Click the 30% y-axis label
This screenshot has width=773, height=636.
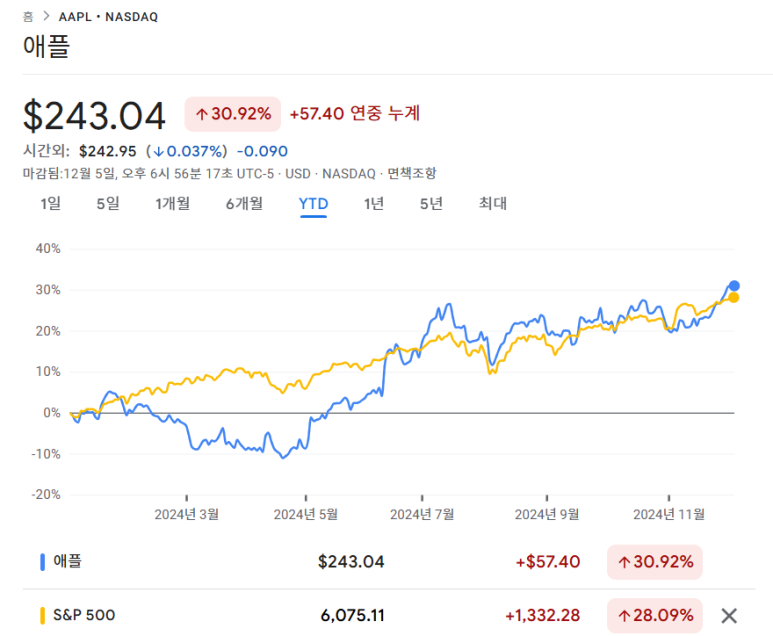click(48, 290)
